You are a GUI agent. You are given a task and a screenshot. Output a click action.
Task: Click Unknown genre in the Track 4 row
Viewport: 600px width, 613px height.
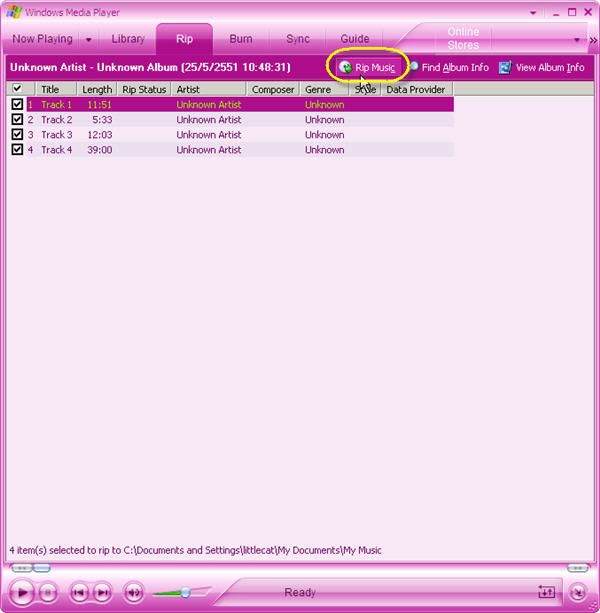(324, 150)
